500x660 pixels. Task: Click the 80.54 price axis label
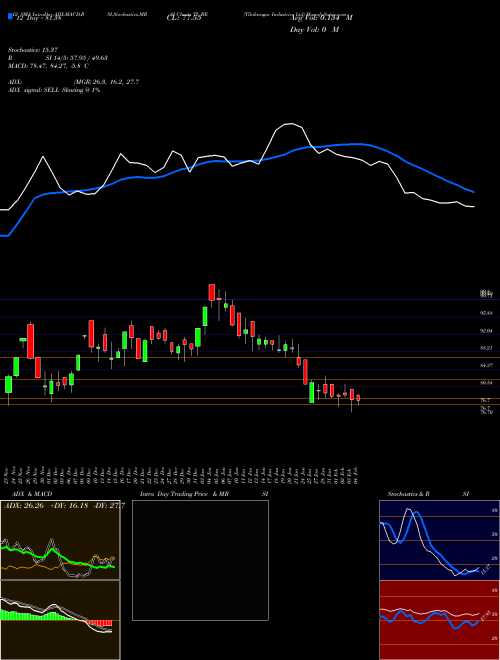point(486,383)
